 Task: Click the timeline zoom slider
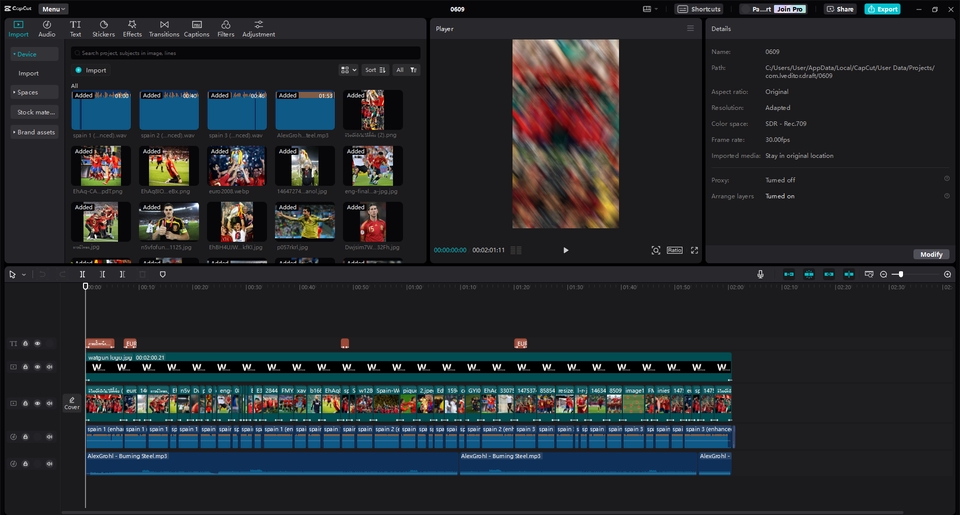click(x=900, y=274)
